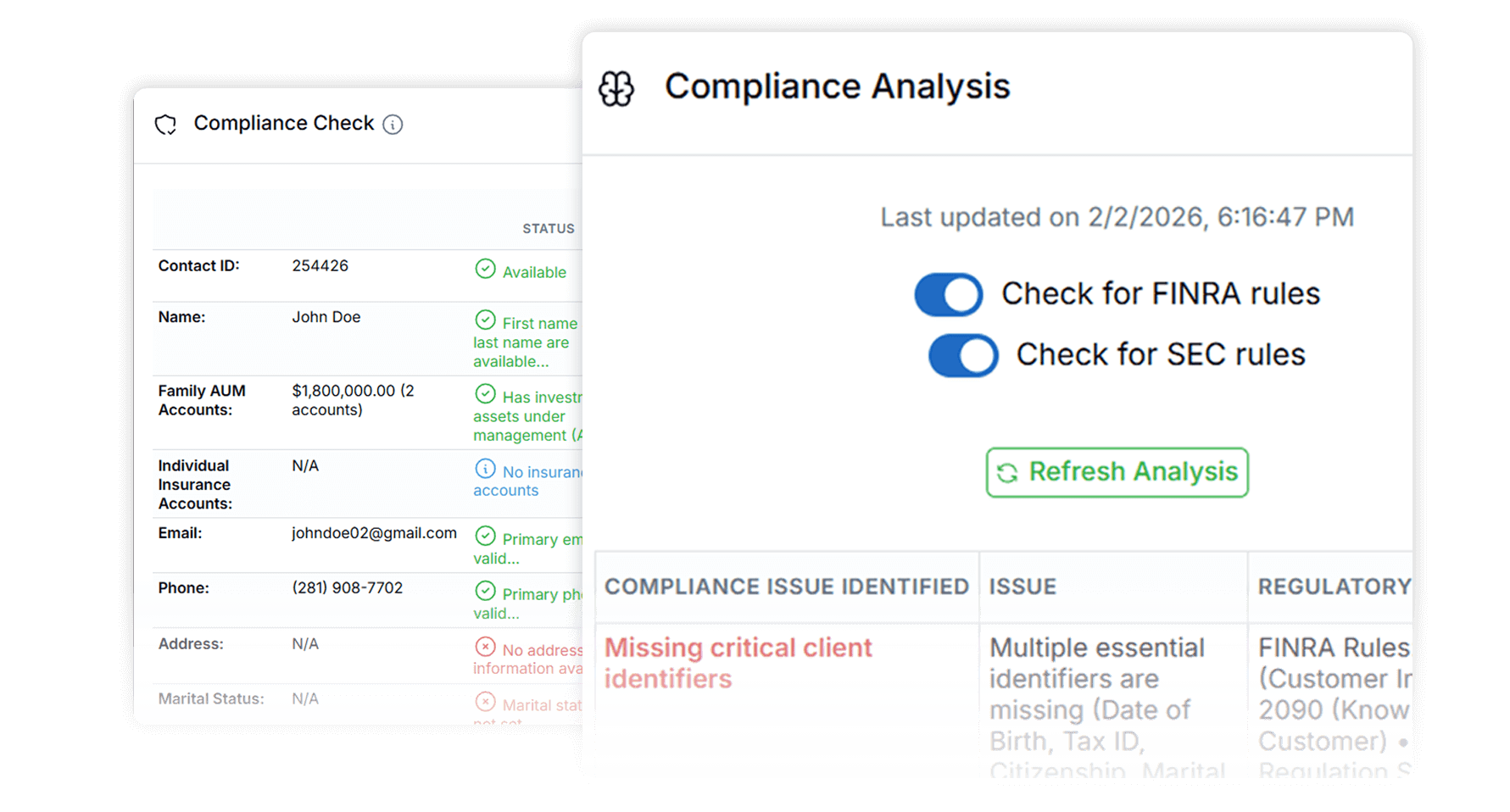1510x812 pixels.
Task: Click the green check icon for Contact ID
Action: (485, 269)
